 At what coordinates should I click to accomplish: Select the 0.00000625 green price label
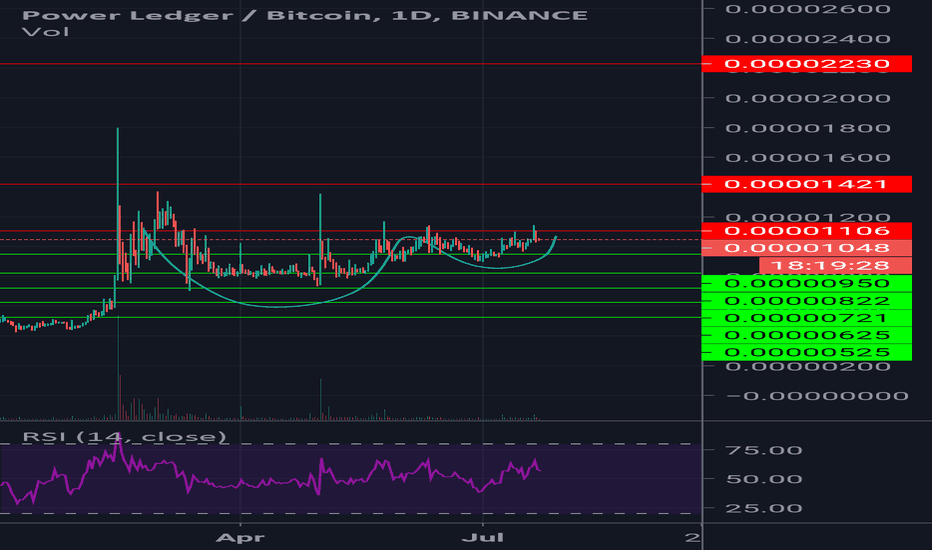(807, 335)
